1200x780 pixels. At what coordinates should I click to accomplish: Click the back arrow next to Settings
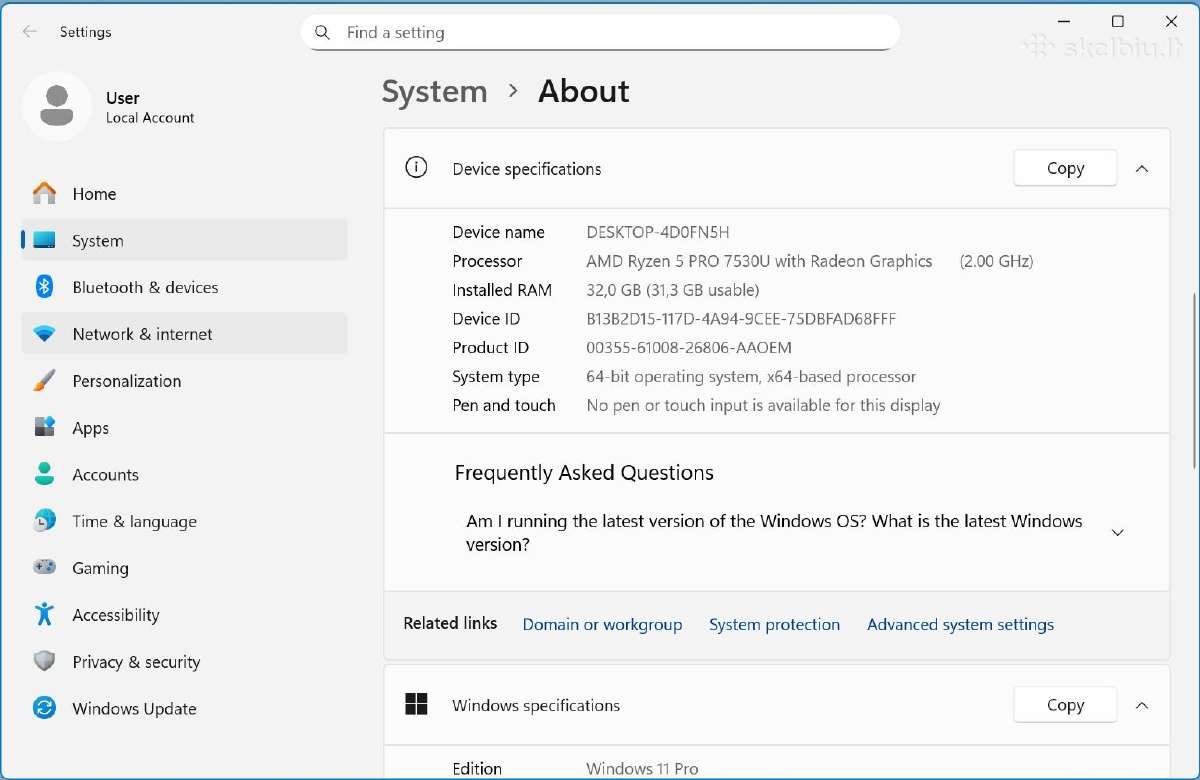tap(30, 32)
